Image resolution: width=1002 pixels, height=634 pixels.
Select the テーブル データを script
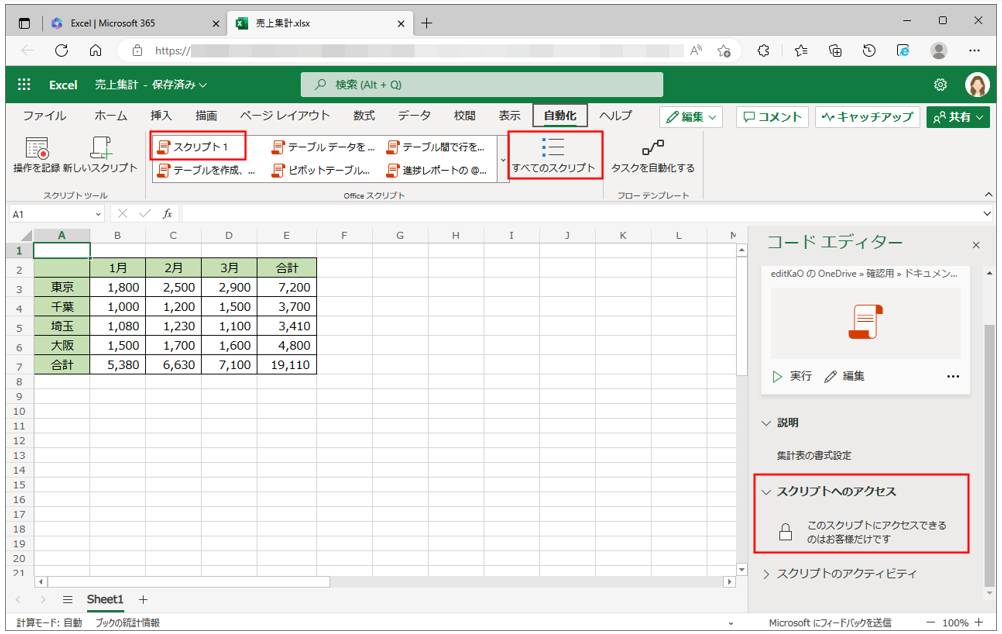pyautogui.click(x=323, y=147)
